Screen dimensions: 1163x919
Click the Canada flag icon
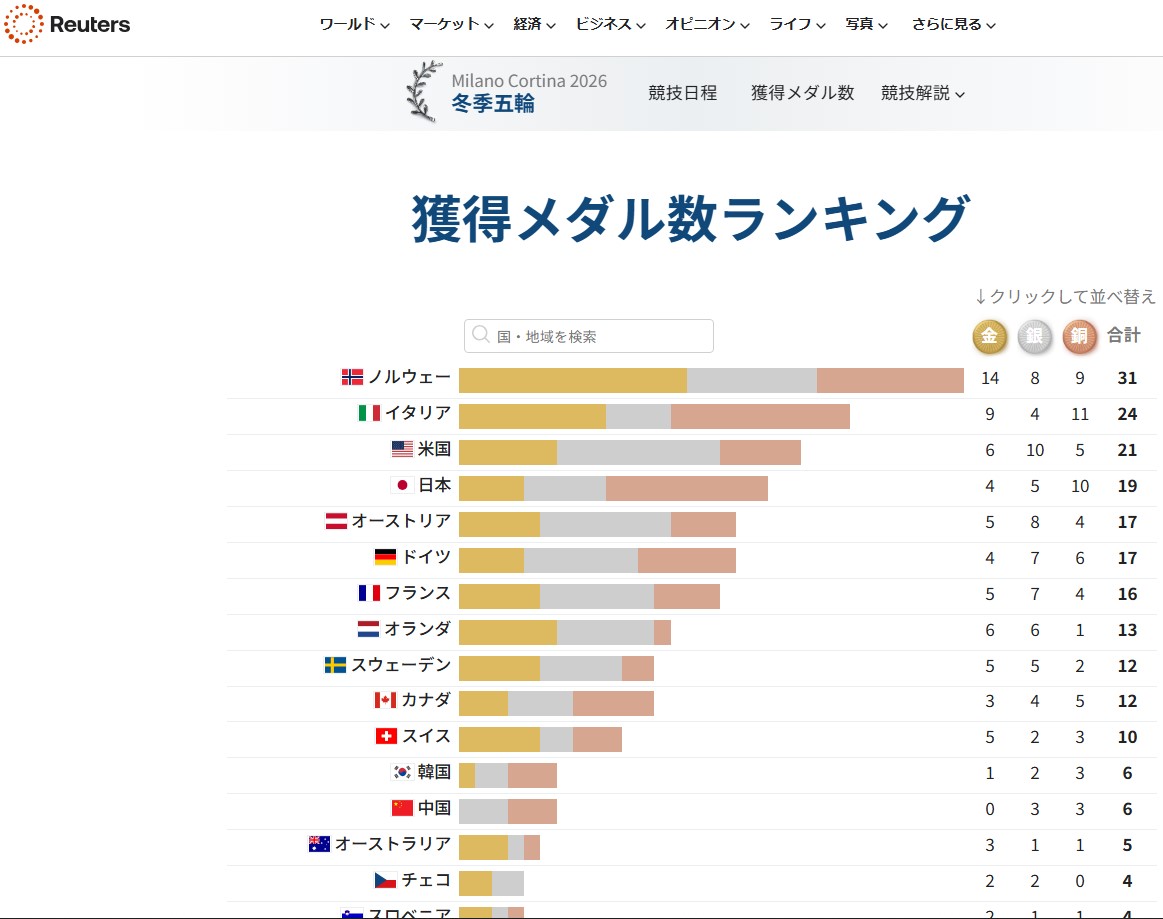(x=385, y=700)
